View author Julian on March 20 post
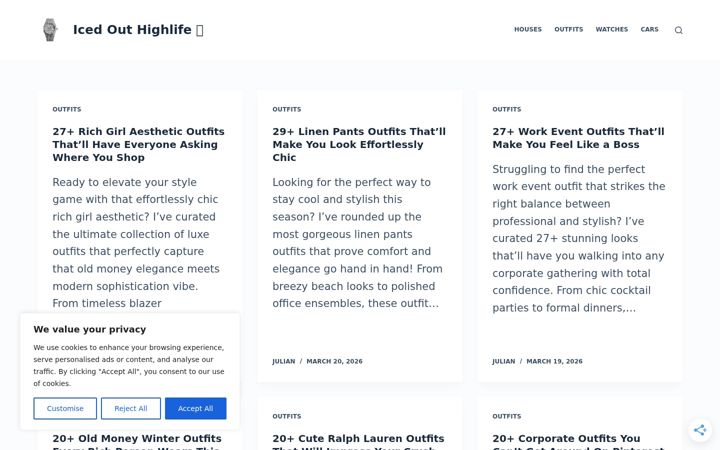Viewport: 720px width, 450px height. point(284,361)
